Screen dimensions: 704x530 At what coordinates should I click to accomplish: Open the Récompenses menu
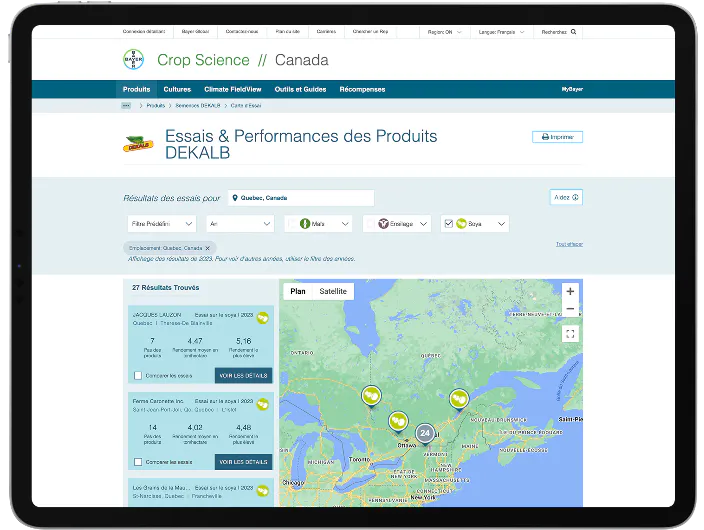[x=362, y=89]
